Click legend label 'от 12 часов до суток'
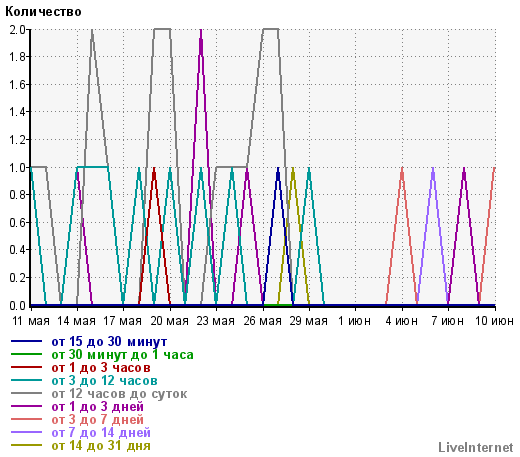520x457 pixels. 119,394
